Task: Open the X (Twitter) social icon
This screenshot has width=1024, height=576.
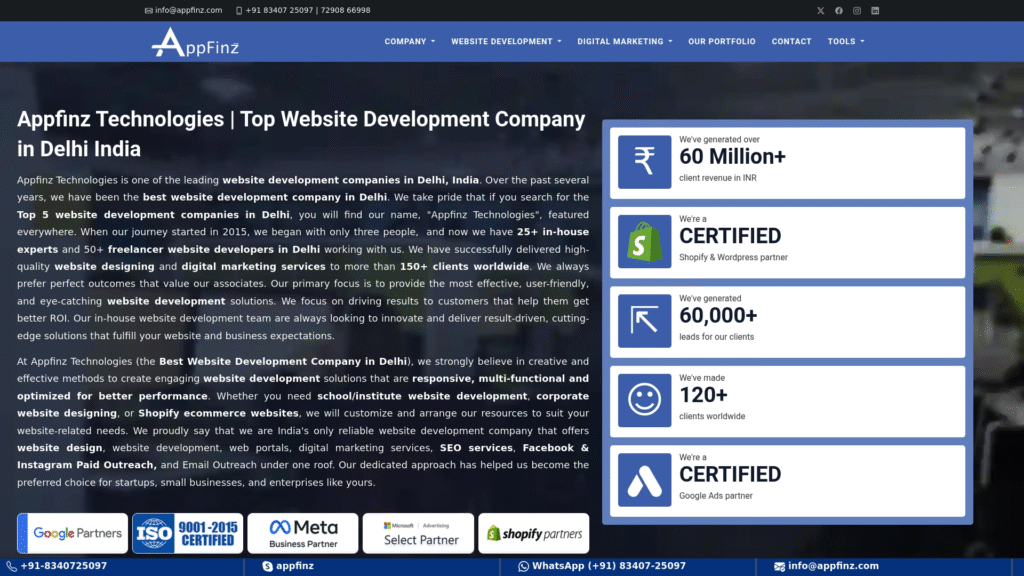Action: pos(820,10)
